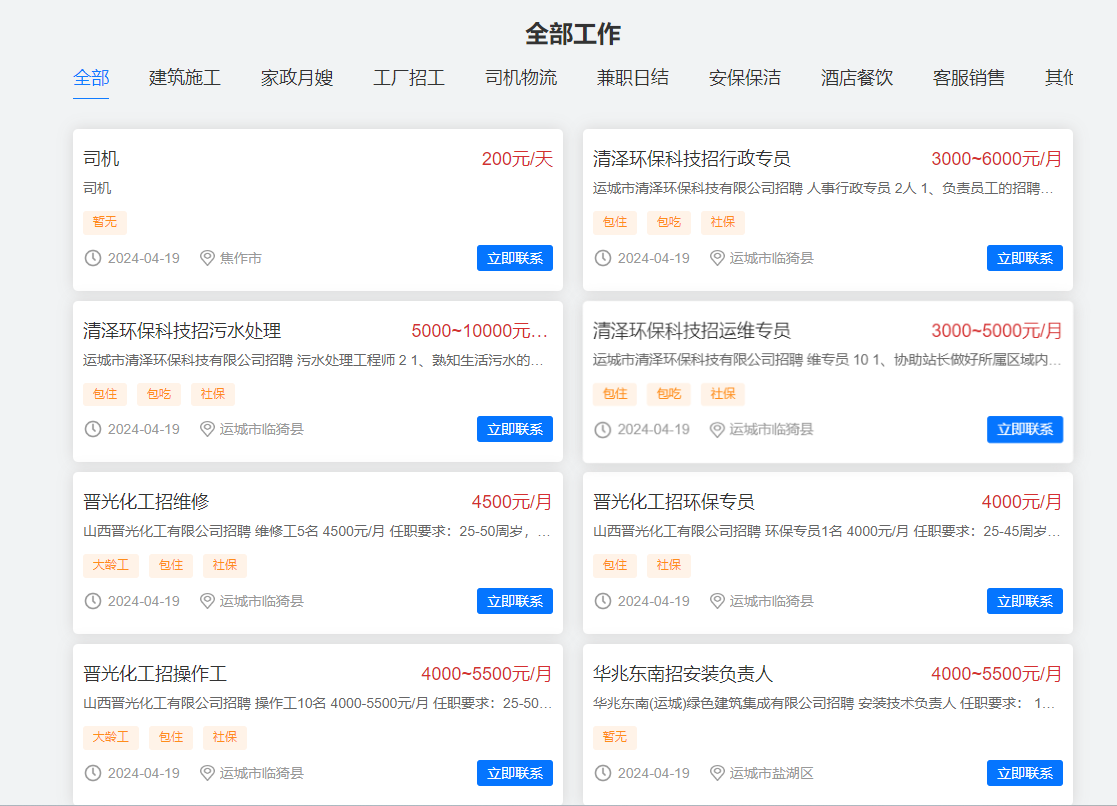The height and width of the screenshot is (806, 1117).
Task: Click the 大龄工 tag on 晋光化工招操作工
Action: (111, 737)
